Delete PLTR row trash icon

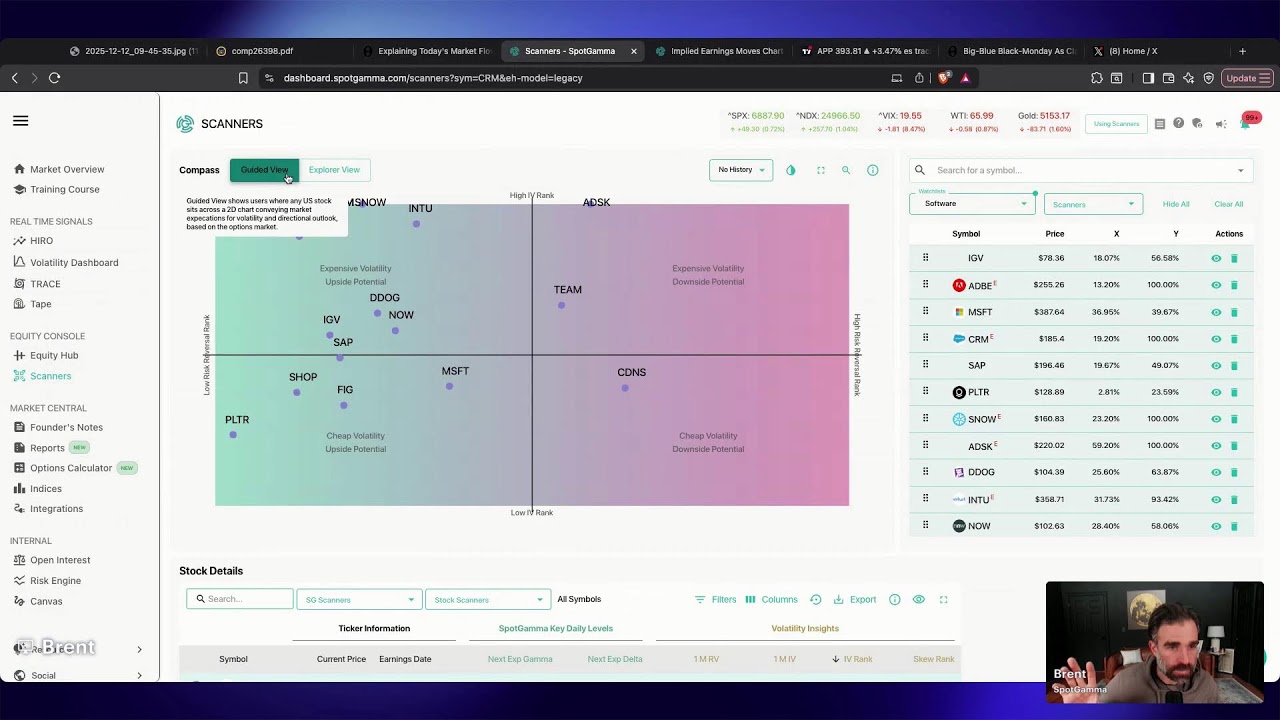pos(1234,392)
